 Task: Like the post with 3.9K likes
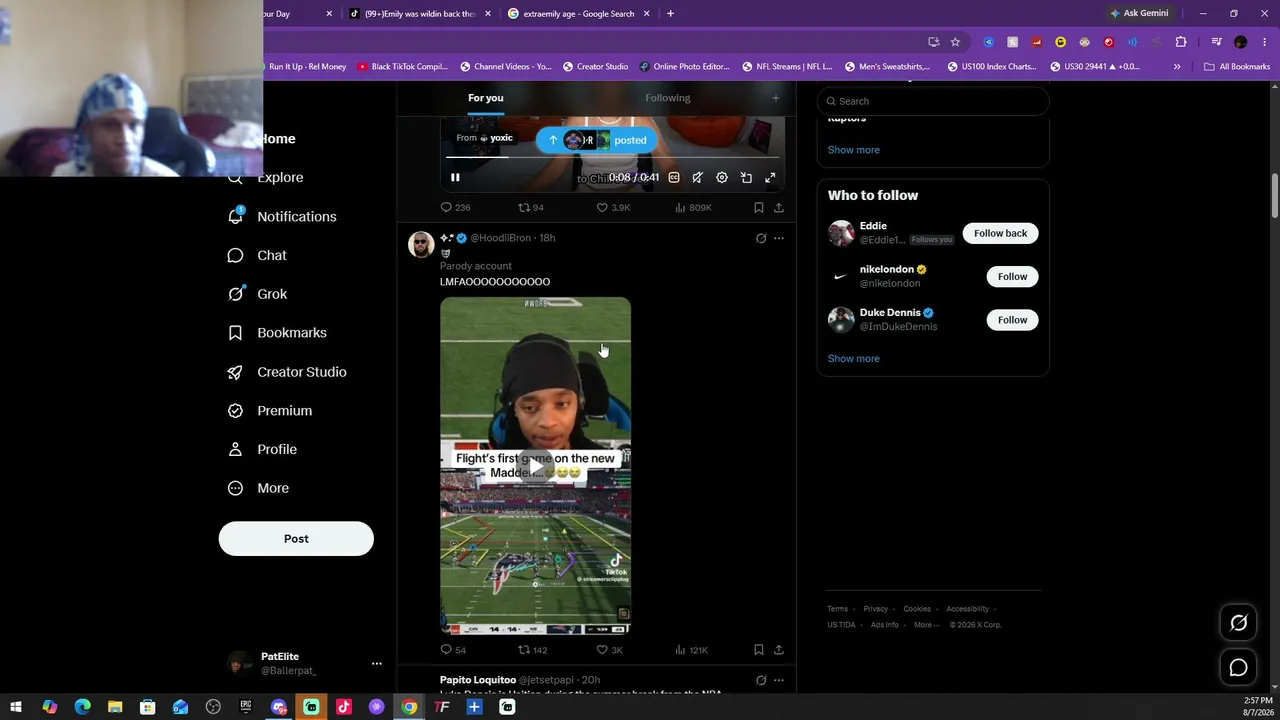(x=613, y=207)
